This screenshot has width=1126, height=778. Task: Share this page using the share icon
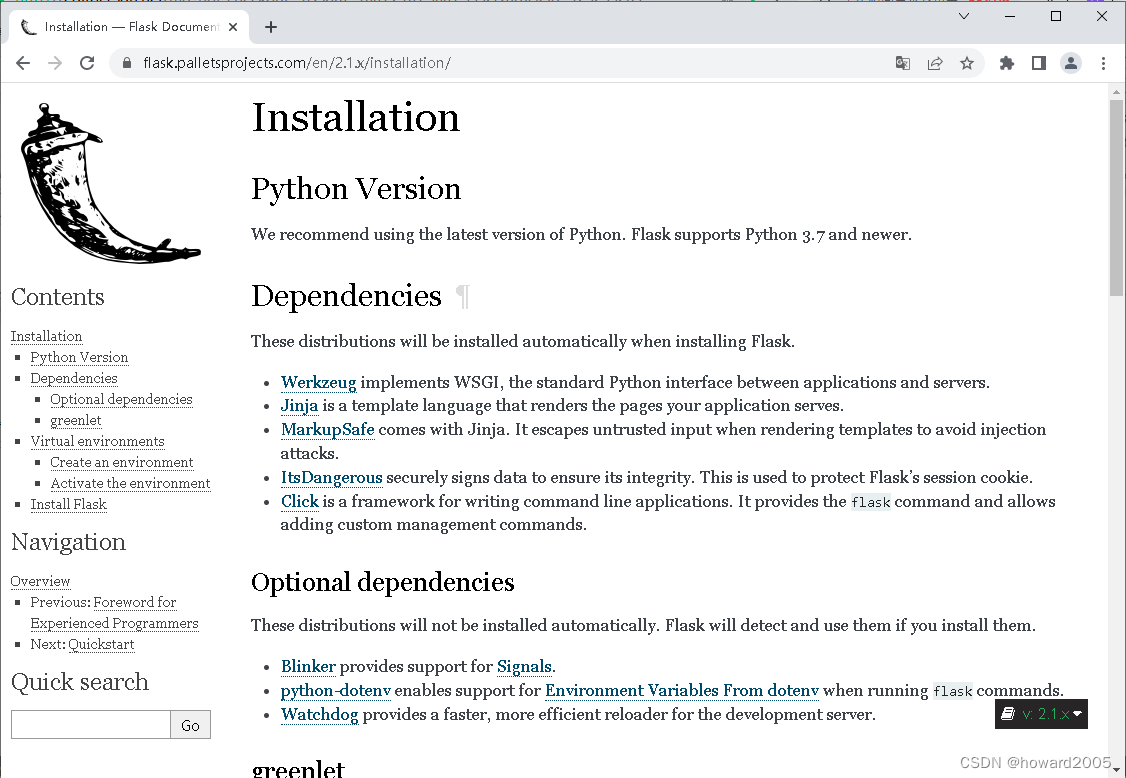click(x=935, y=63)
